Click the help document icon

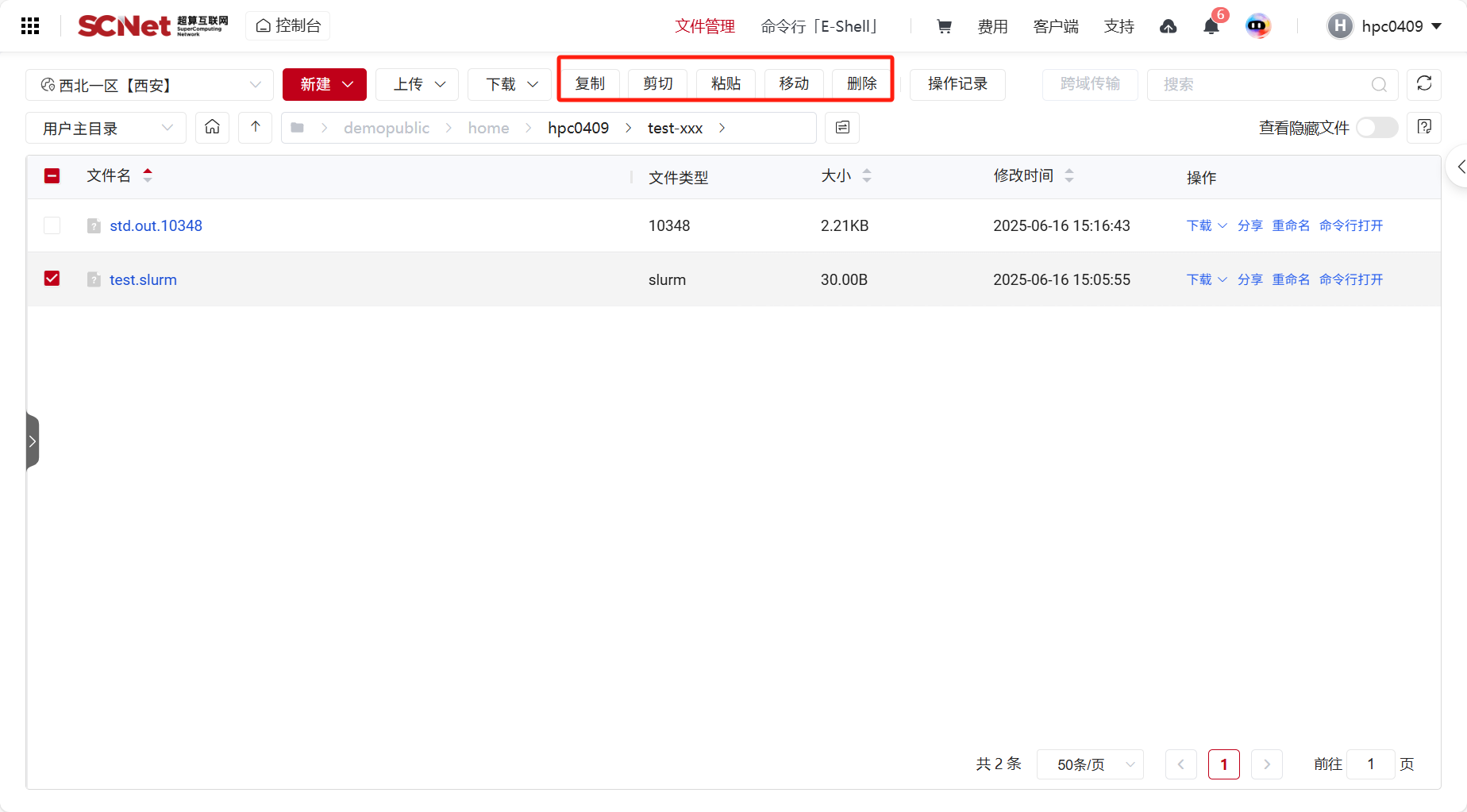pyautogui.click(x=1423, y=127)
